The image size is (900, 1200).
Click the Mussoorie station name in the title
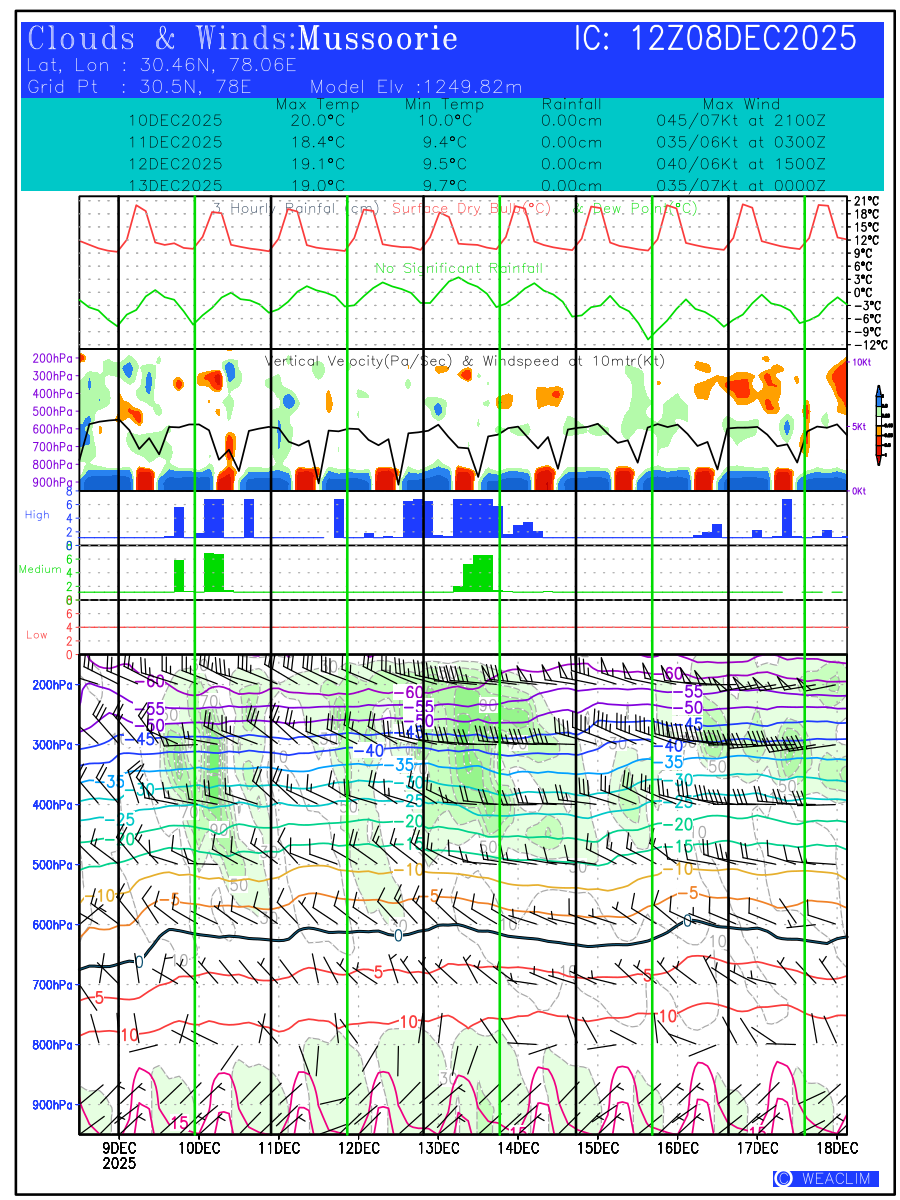pyautogui.click(x=378, y=39)
